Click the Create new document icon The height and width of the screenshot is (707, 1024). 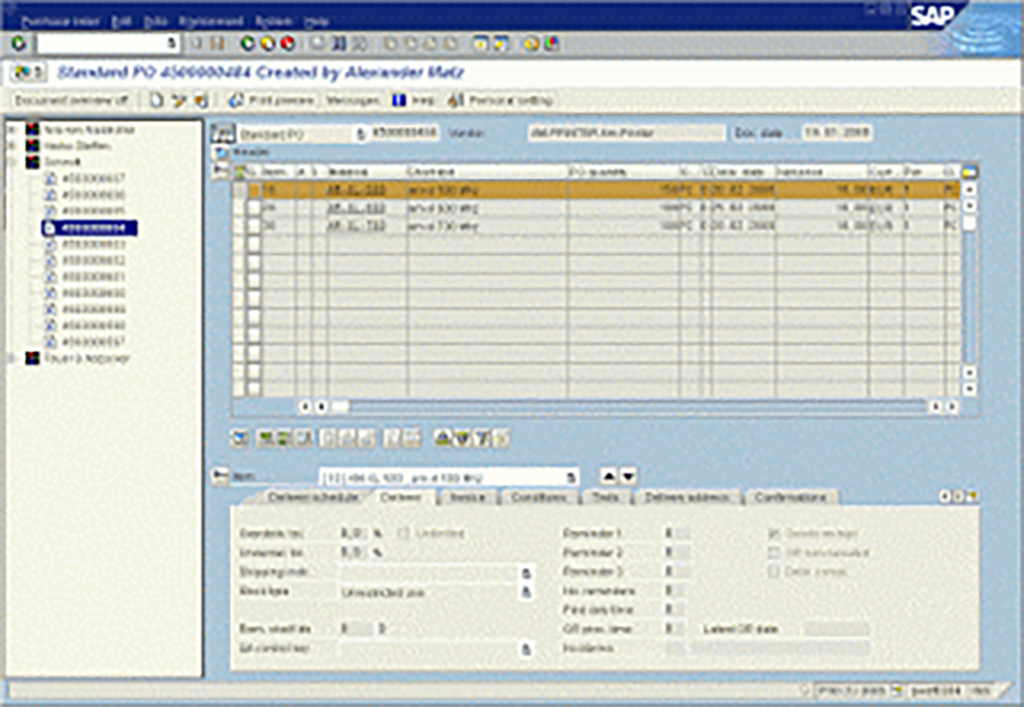(x=155, y=100)
